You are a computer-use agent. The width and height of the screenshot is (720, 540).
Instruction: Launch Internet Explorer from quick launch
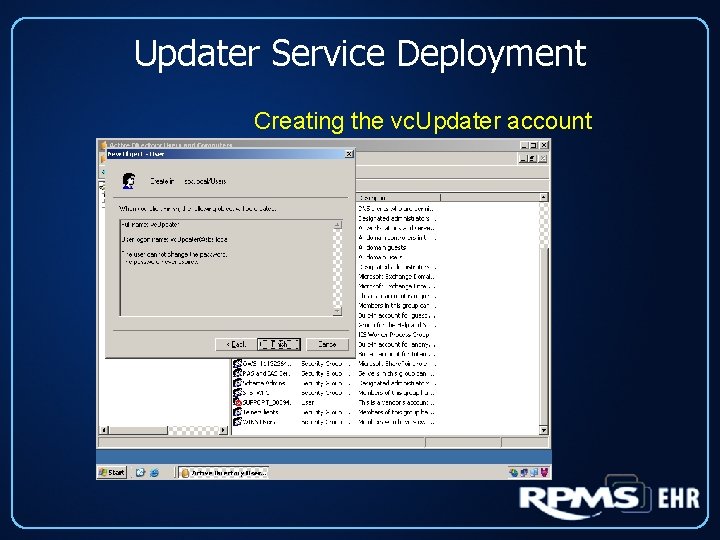[154, 472]
